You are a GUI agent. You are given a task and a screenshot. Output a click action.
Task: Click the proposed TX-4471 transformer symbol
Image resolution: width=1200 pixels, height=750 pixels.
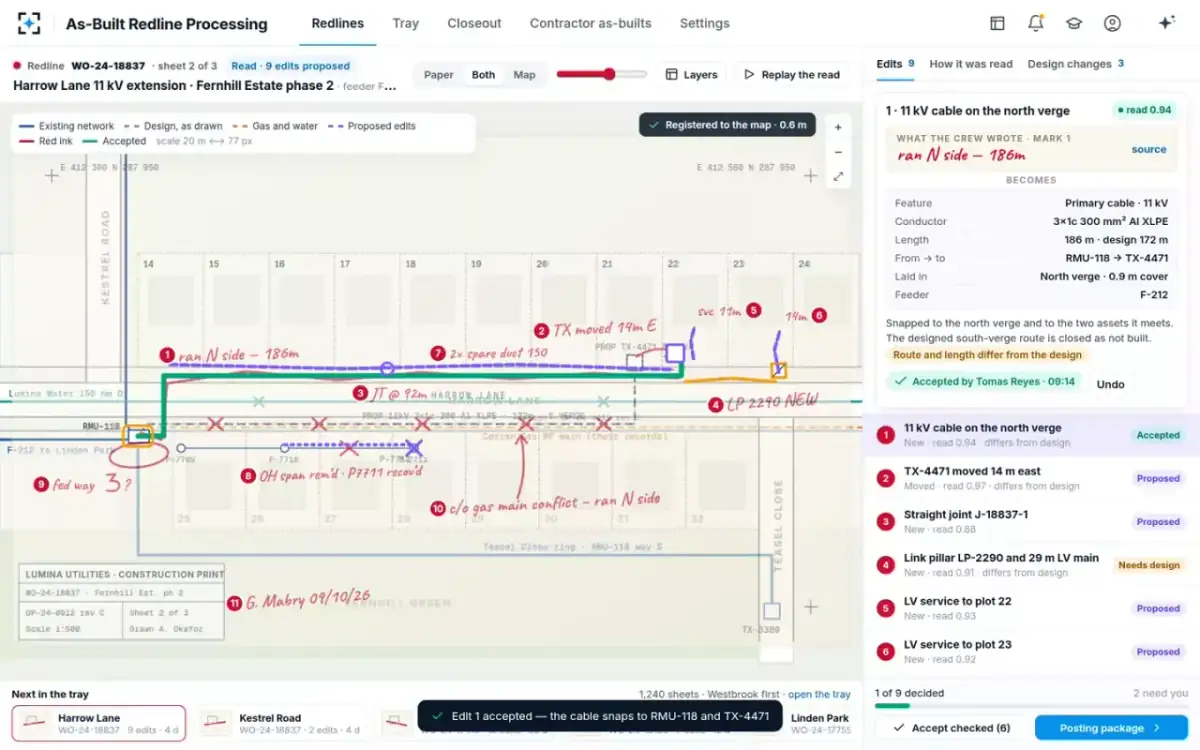[675, 352]
